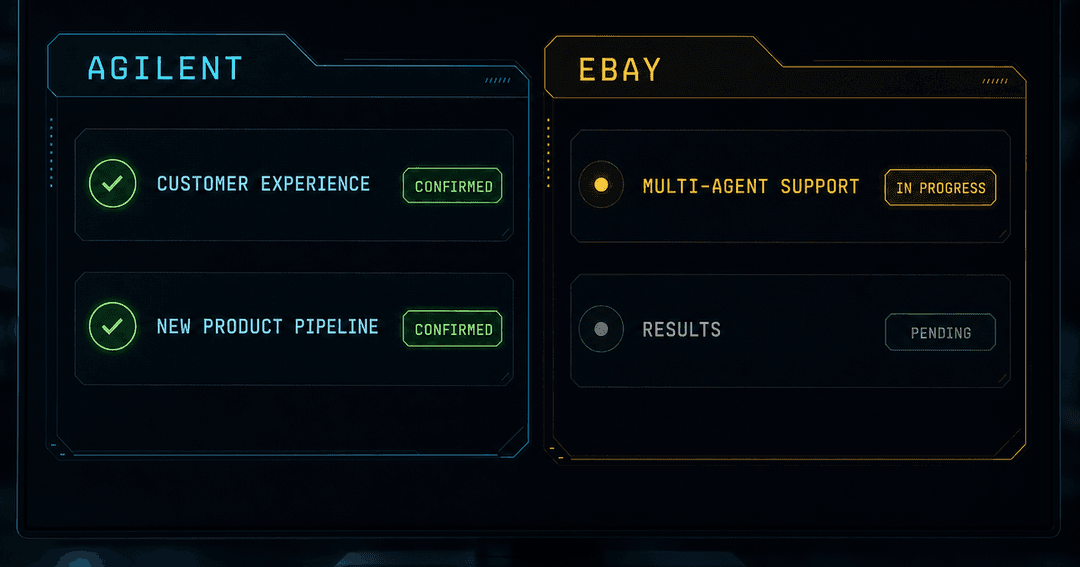Select the Customer Experience row label

pos(263,184)
